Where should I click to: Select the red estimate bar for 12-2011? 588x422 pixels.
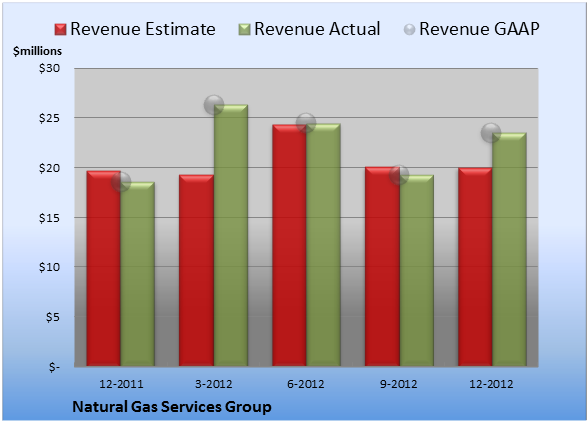pos(104,268)
